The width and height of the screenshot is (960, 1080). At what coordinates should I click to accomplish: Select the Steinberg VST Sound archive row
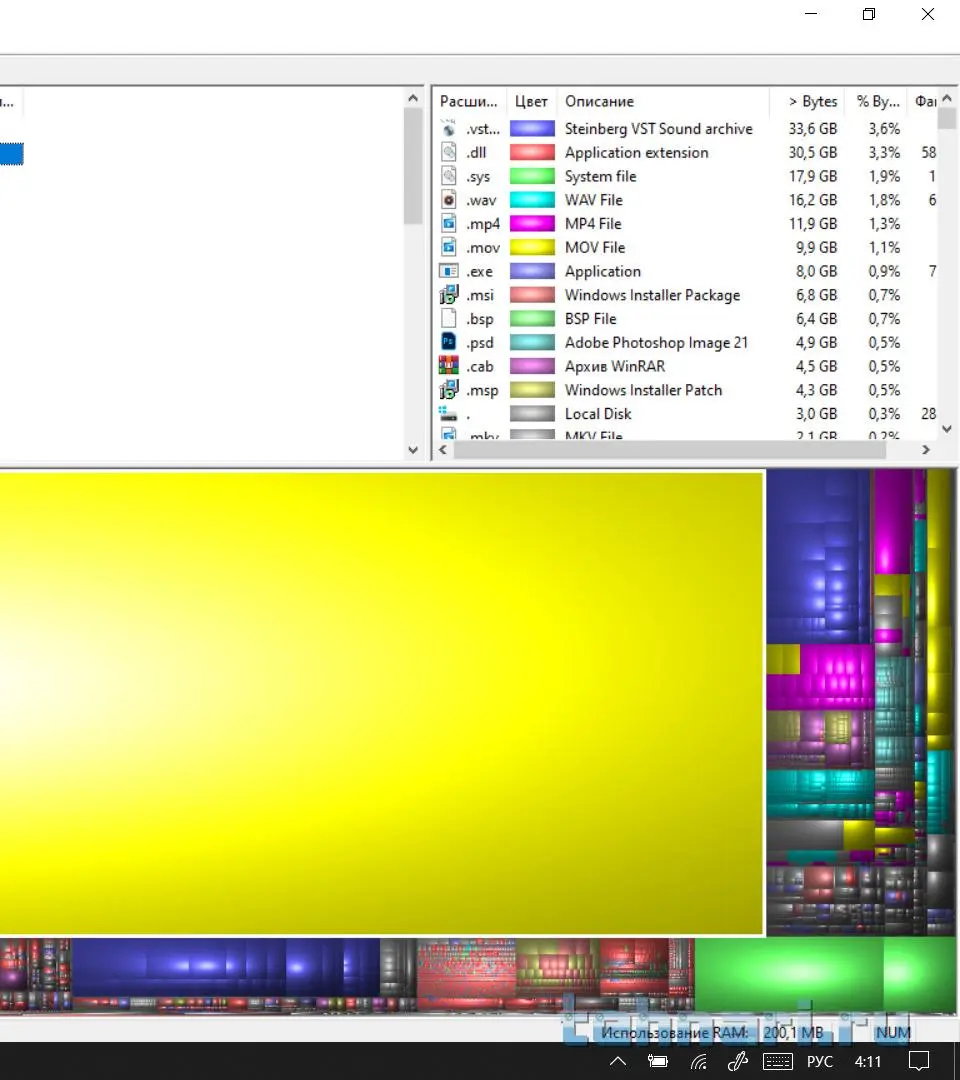[685, 129]
